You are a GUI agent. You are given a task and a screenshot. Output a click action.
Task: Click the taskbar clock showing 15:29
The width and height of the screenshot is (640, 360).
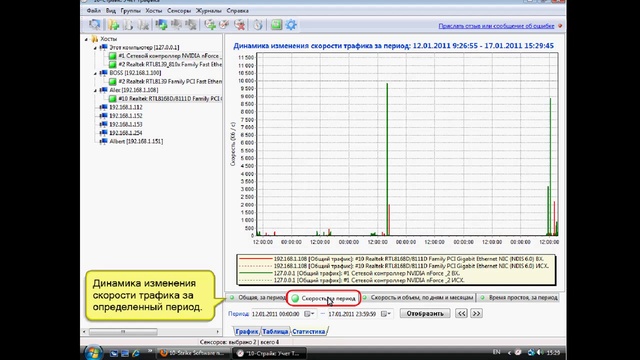pyautogui.click(x=553, y=352)
